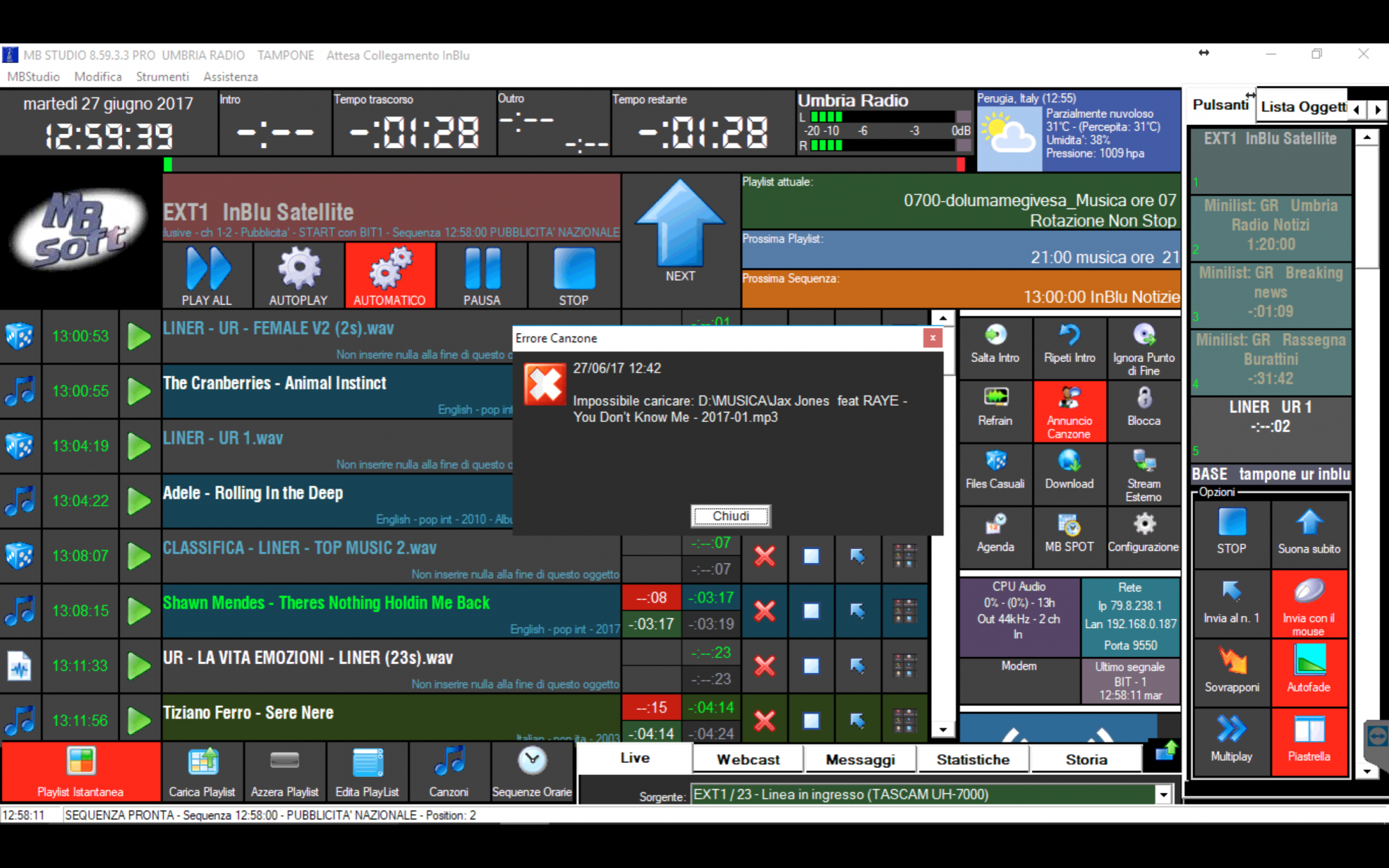
Task: Open the Strumenti menu
Action: 162,76
